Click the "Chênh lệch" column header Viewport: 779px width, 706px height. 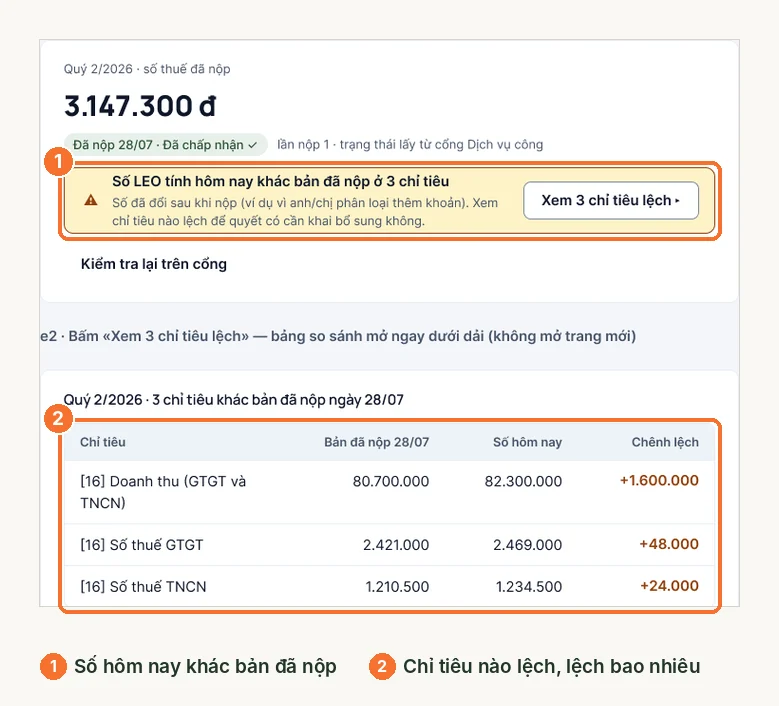pos(665,442)
